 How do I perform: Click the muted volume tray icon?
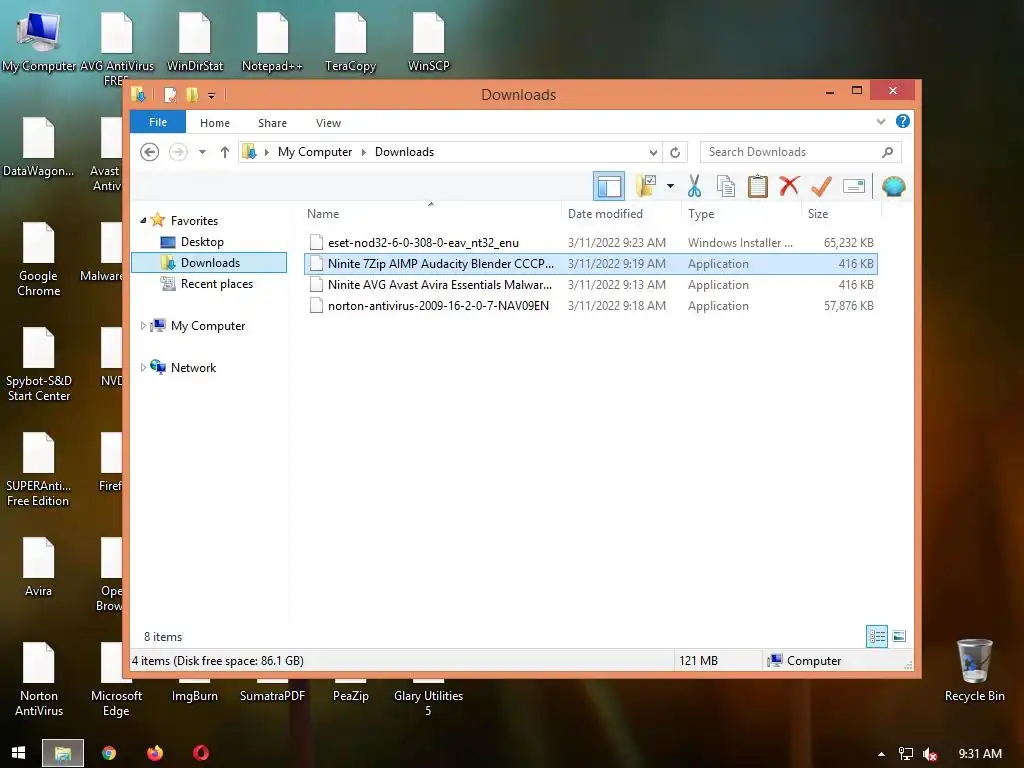click(x=930, y=754)
